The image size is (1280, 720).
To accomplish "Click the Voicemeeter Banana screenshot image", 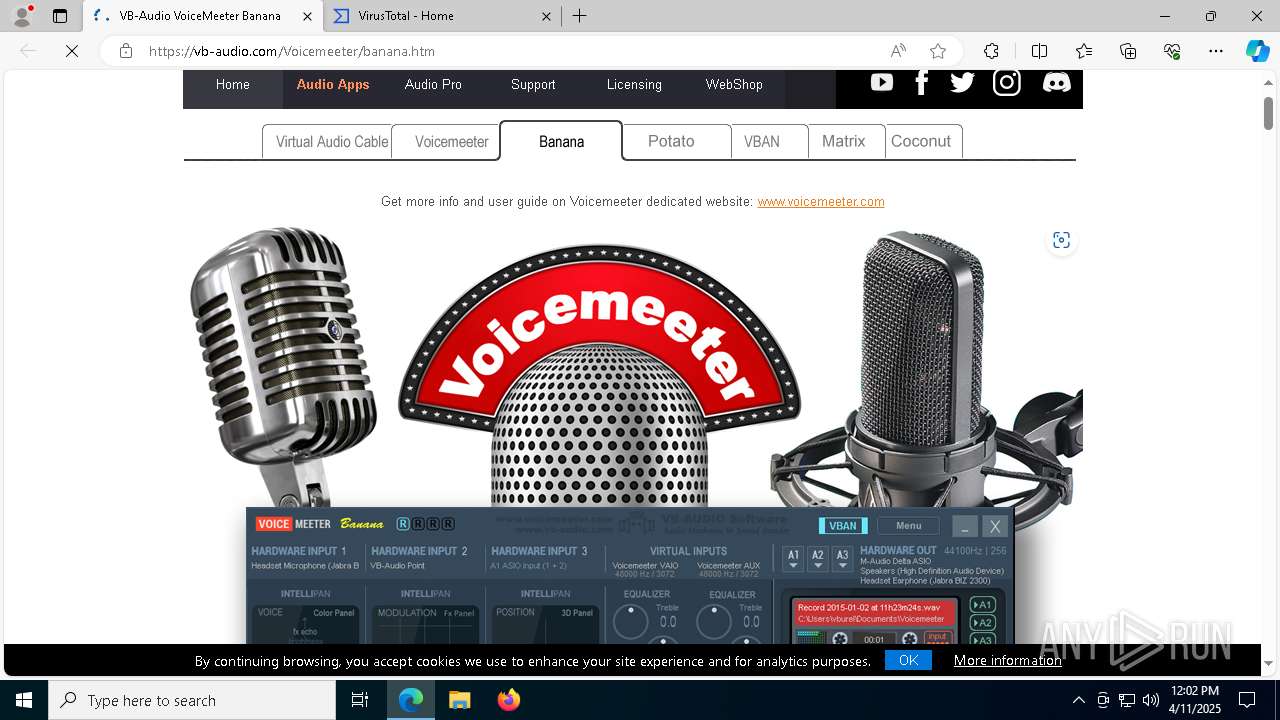I will click(631, 576).
